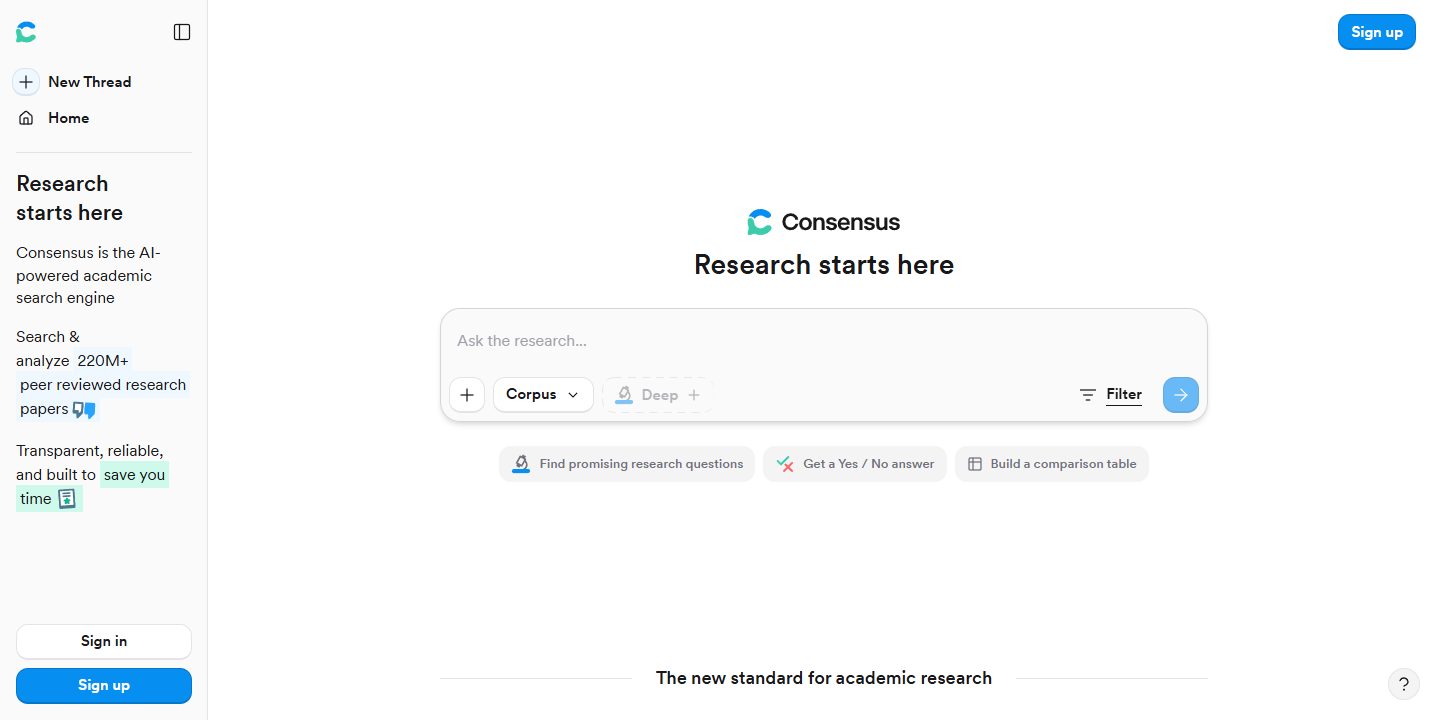The image size is (1440, 720).
Task: Click the Consensus logo above the headline
Action: tap(824, 222)
